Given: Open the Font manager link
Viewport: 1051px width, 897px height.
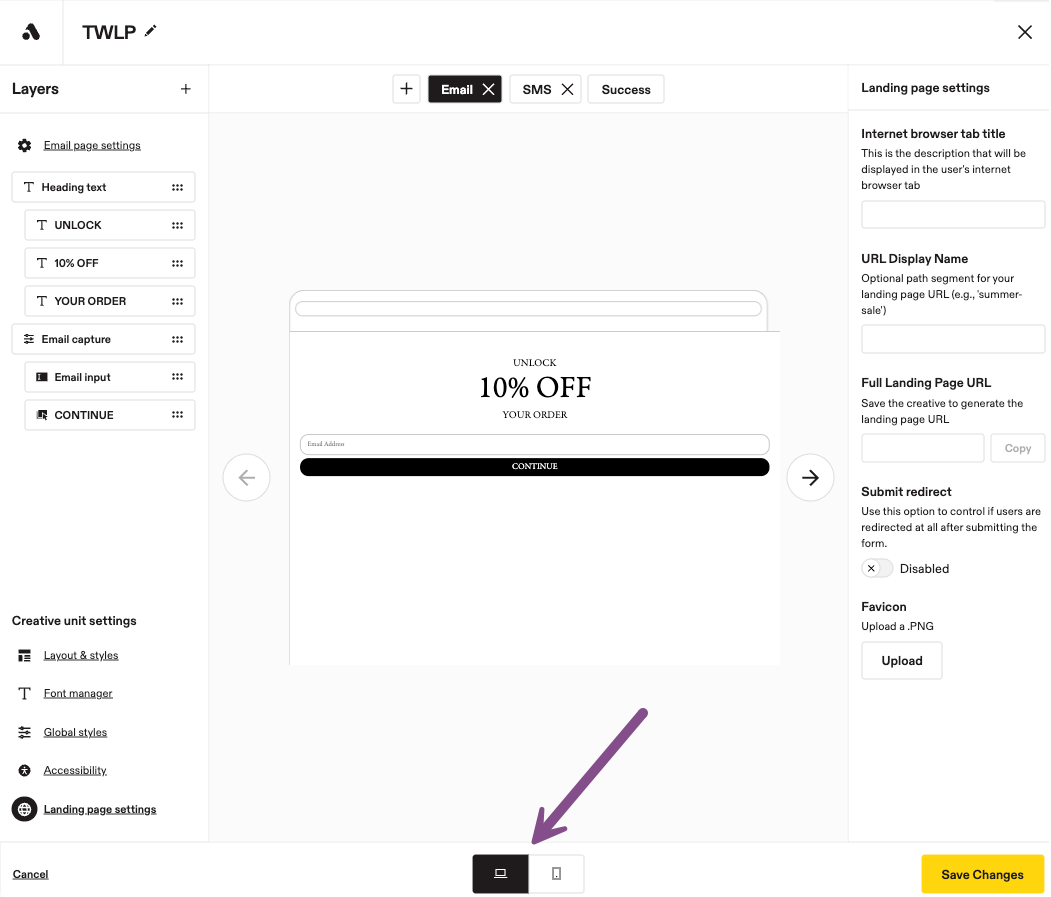Looking at the screenshot, I should point(78,693).
